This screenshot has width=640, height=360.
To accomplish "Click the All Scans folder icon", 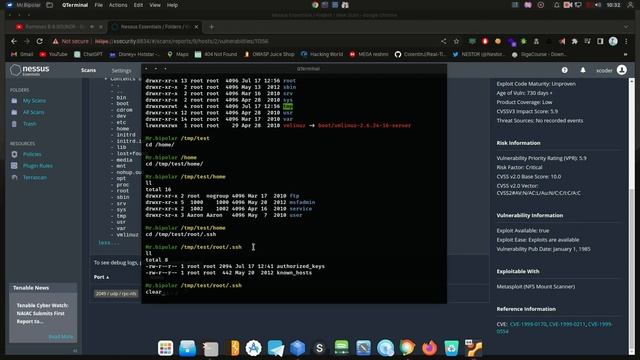I will pos(14,112).
